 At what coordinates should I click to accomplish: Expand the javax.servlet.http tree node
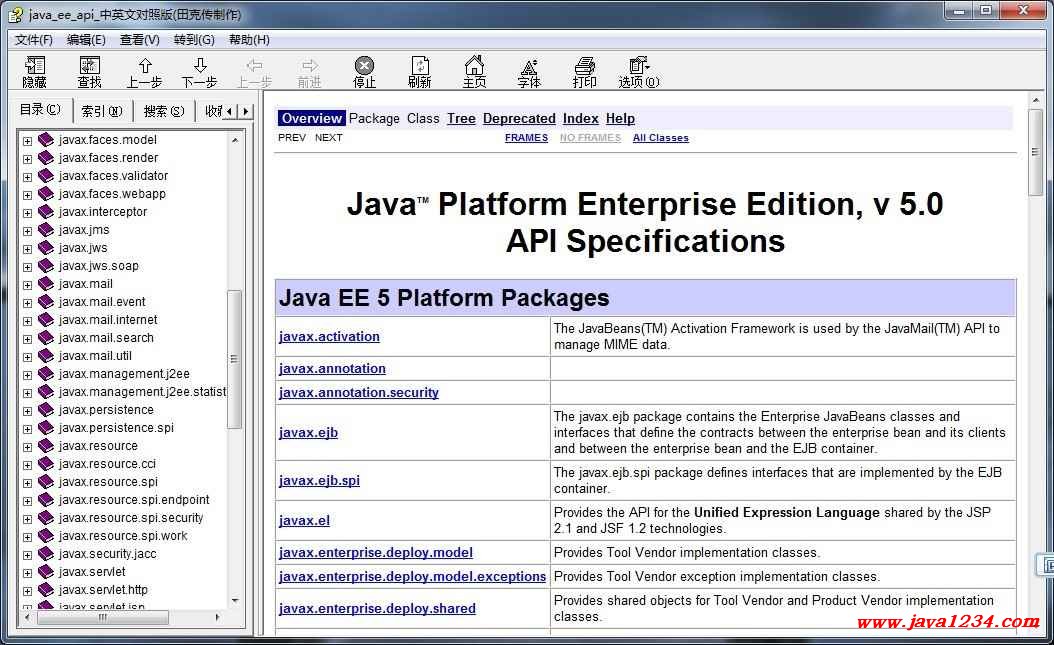(x=28, y=591)
